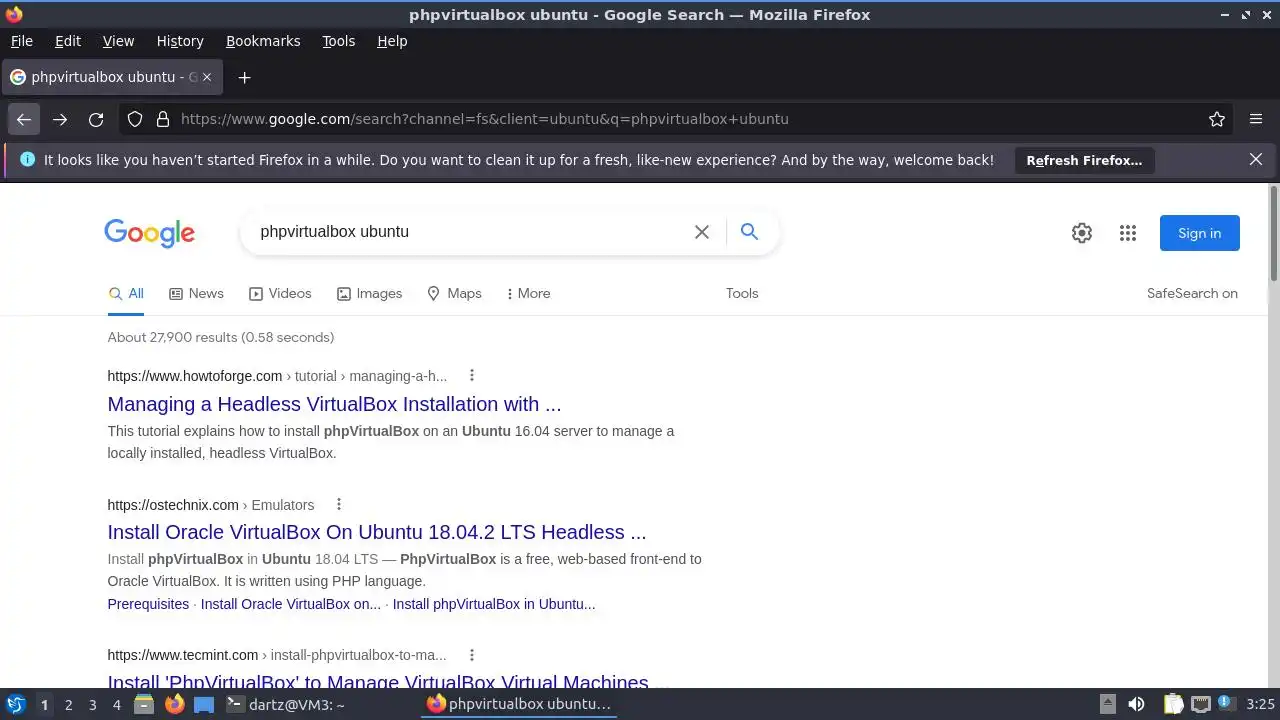
Task: Click the clipboard tray icon
Action: 1173,704
